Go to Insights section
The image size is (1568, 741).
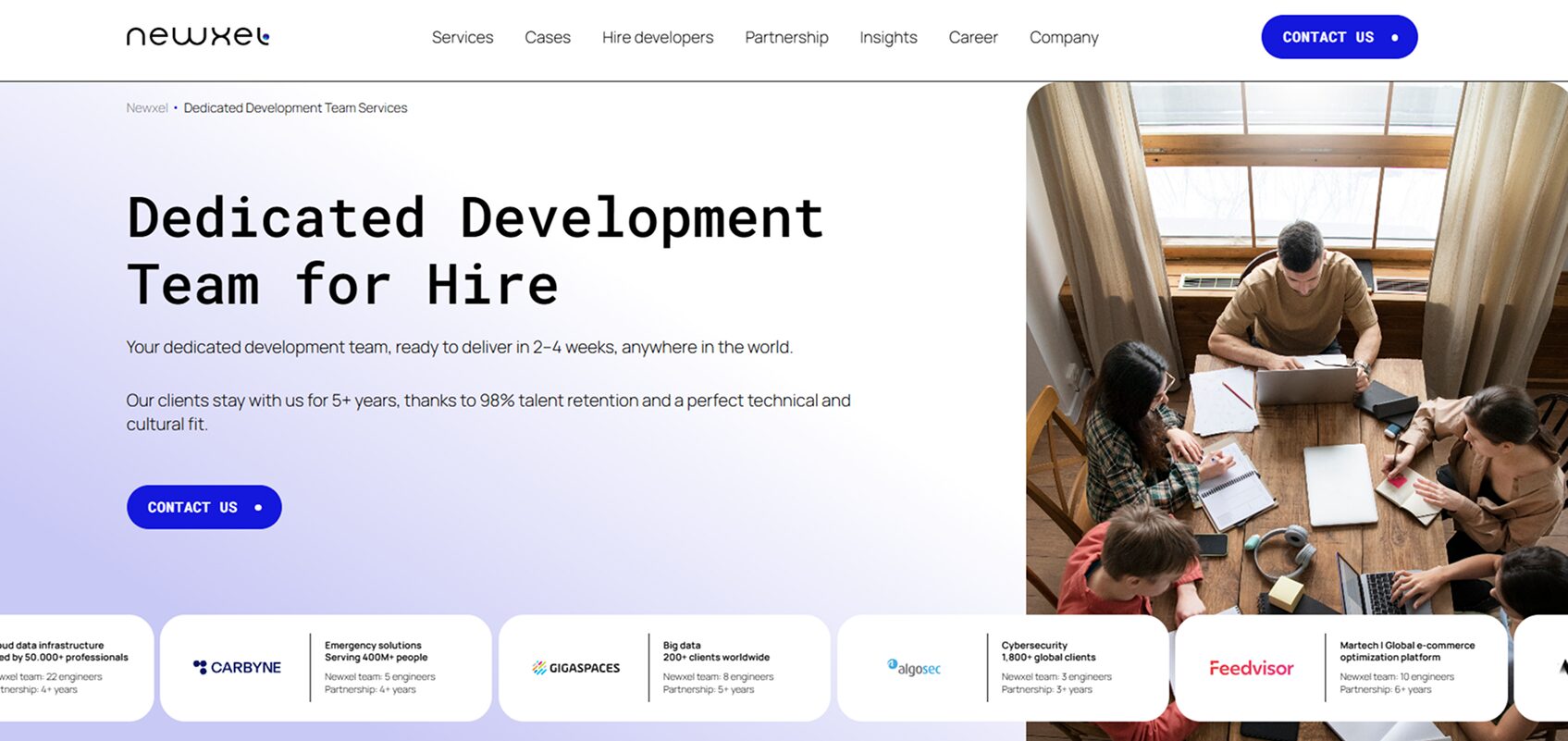click(x=888, y=37)
